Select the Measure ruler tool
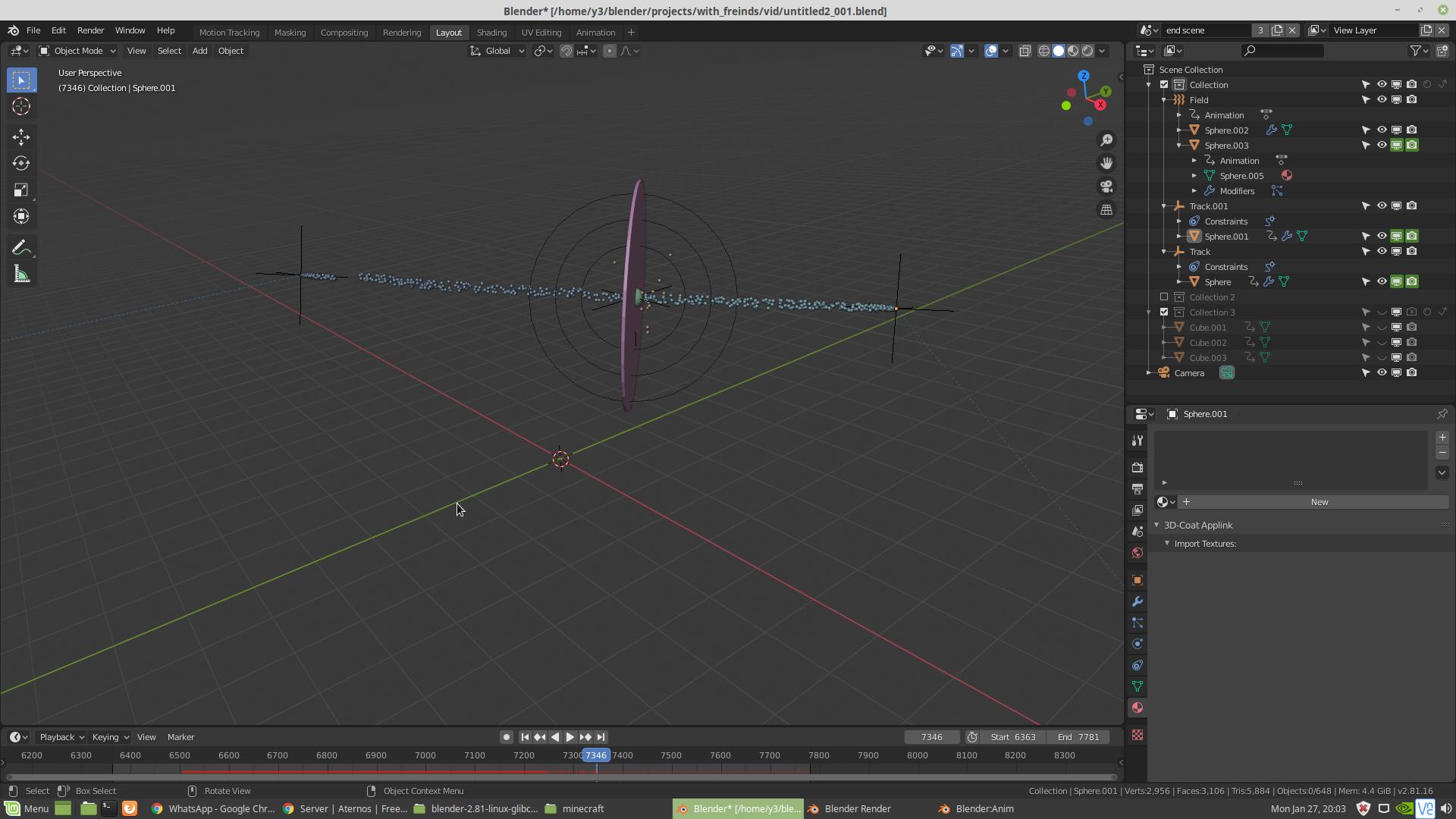The image size is (1456, 819). point(21,275)
